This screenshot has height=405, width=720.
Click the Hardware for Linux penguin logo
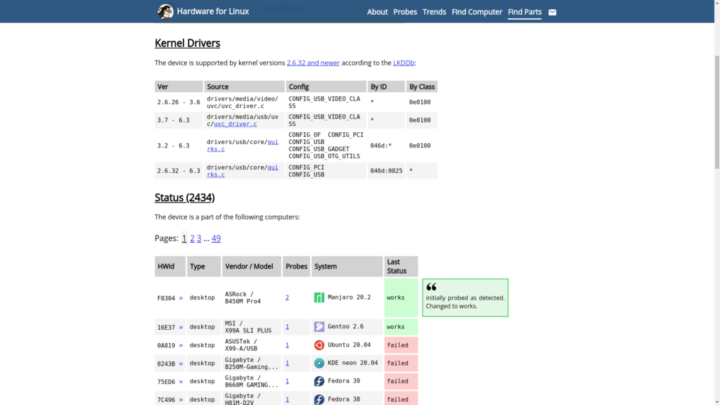coord(165,12)
